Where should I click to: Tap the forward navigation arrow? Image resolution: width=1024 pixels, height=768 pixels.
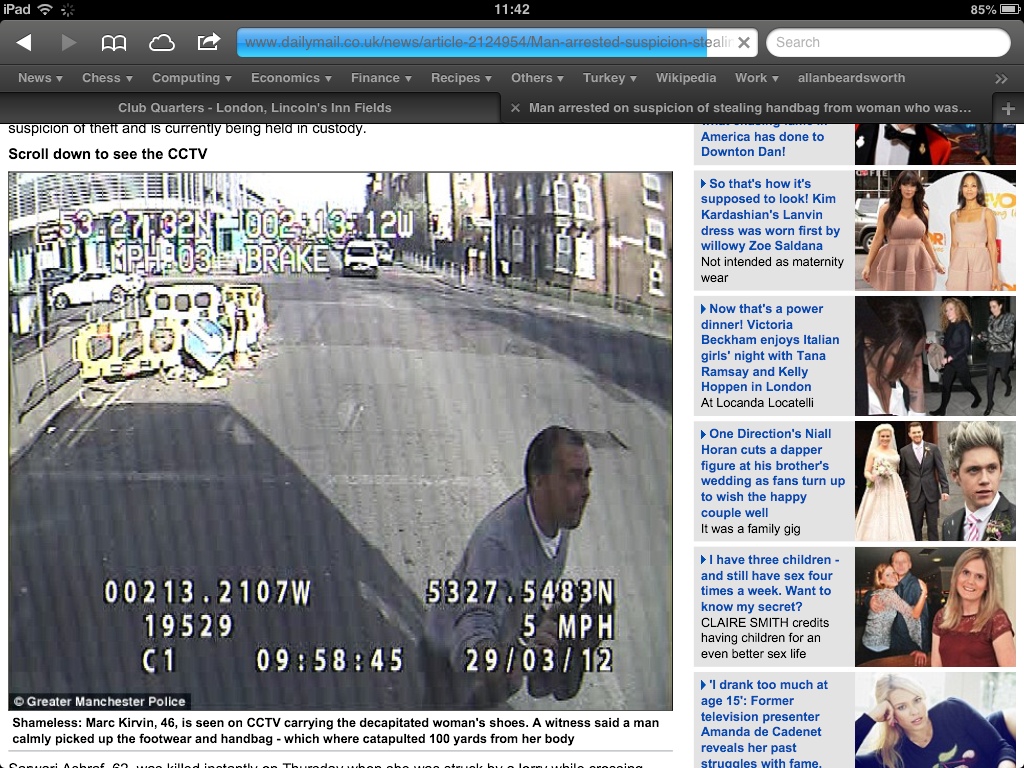(x=69, y=42)
